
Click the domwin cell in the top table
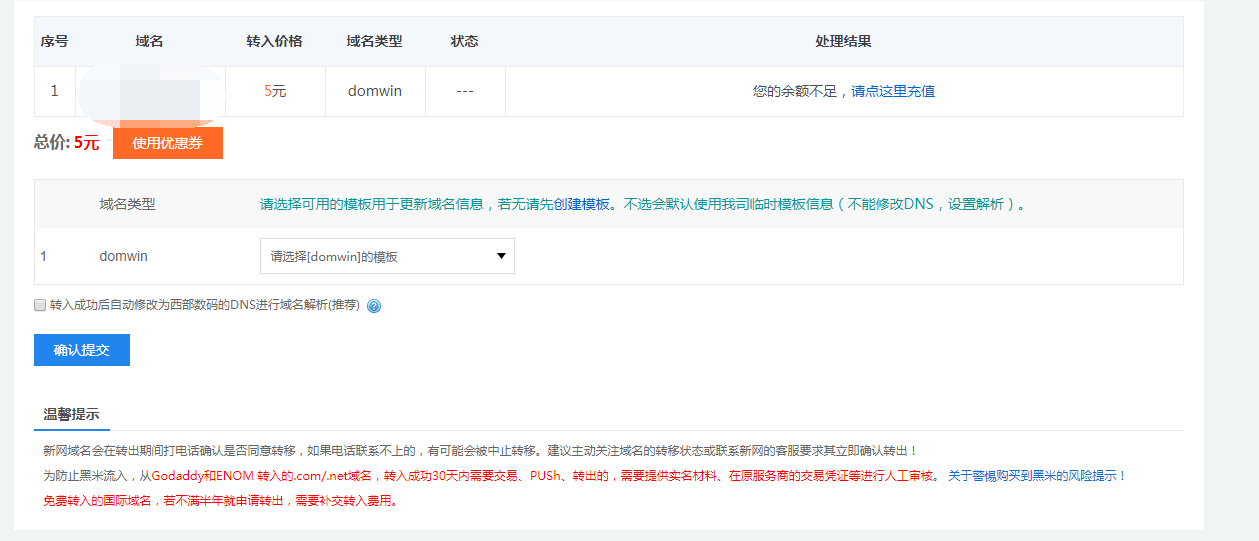(x=375, y=91)
